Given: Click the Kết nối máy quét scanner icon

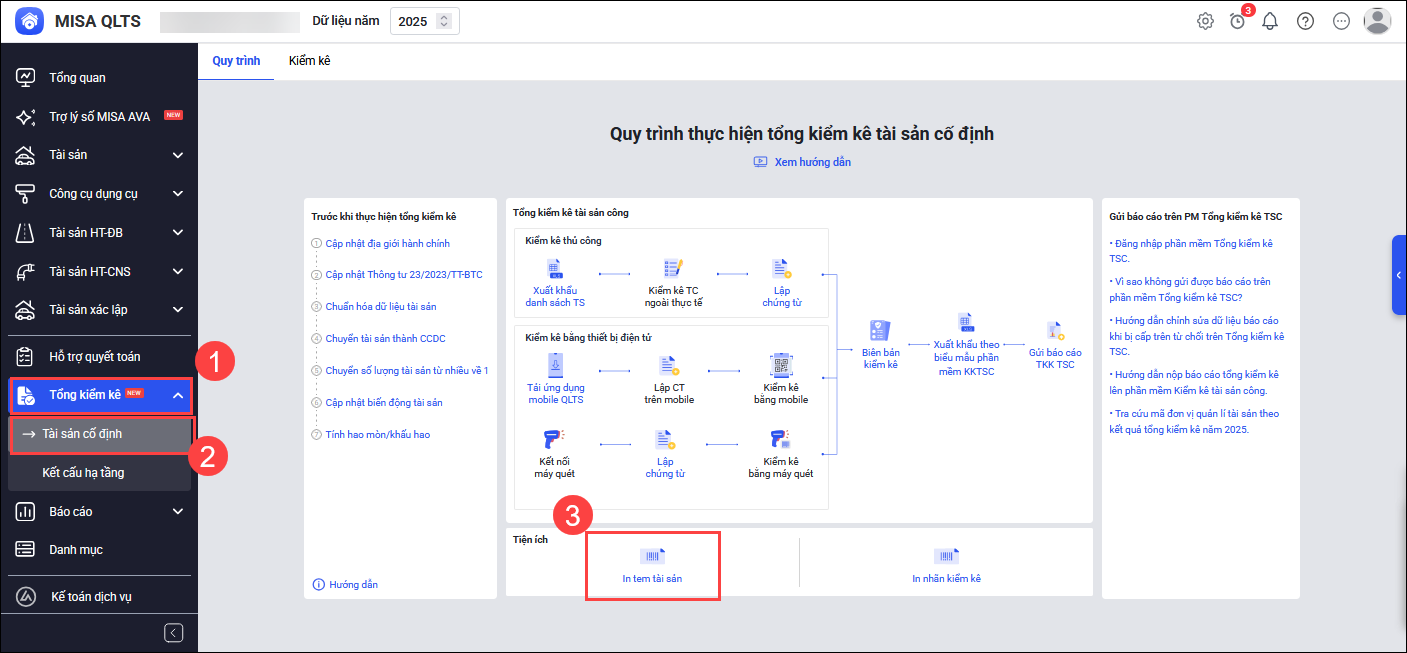Looking at the screenshot, I should click(552, 441).
